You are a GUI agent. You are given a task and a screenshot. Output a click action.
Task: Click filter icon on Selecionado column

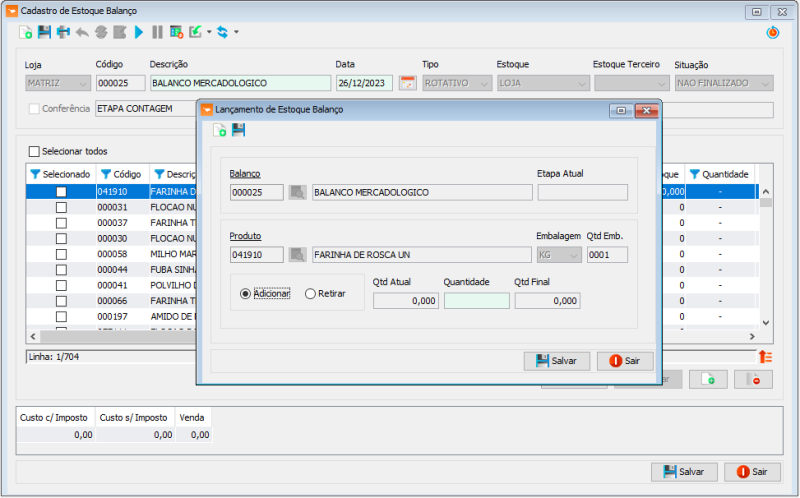pyautogui.click(x=35, y=175)
